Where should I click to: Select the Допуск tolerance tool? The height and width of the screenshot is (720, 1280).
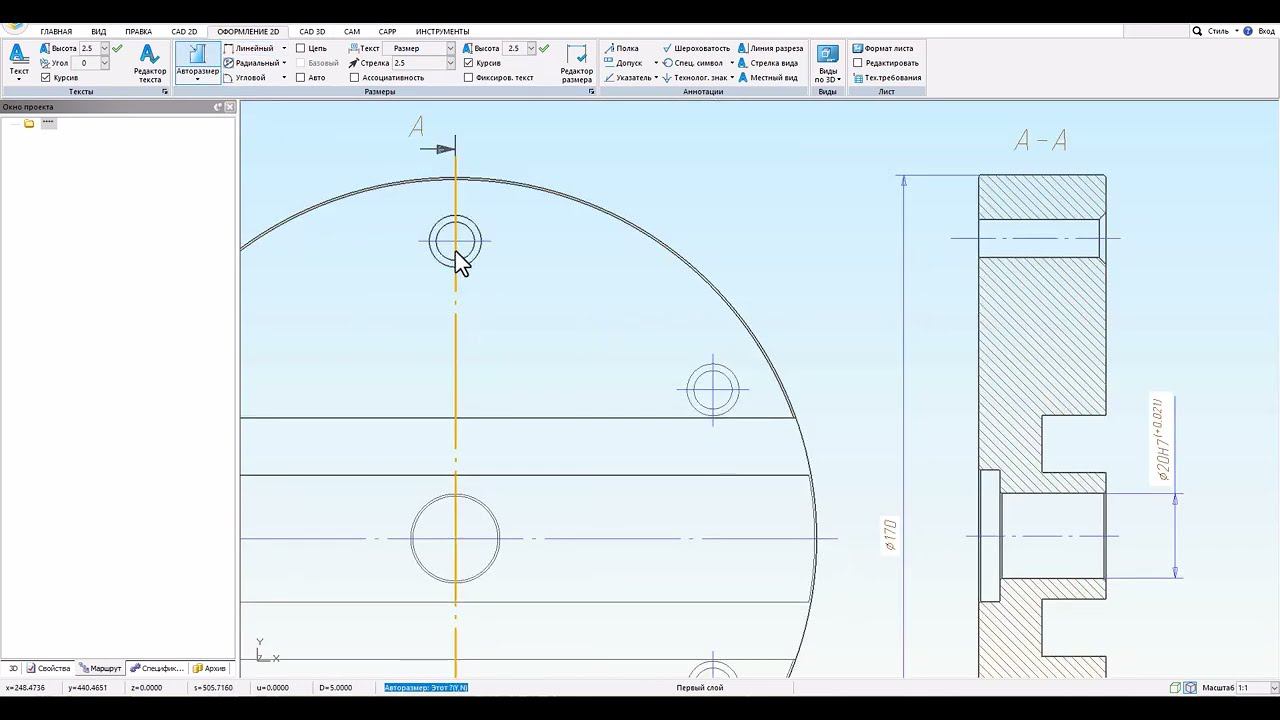click(x=623, y=63)
